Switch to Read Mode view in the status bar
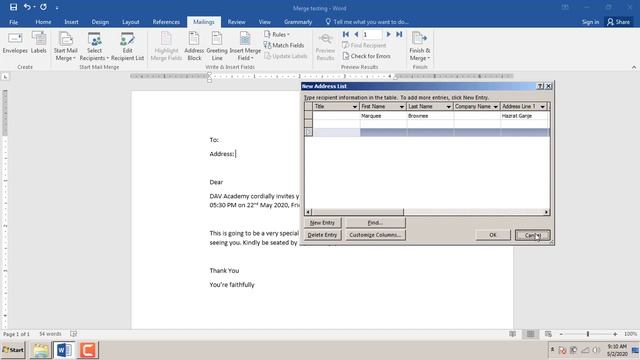This screenshot has width=640, height=360. (x=513, y=334)
